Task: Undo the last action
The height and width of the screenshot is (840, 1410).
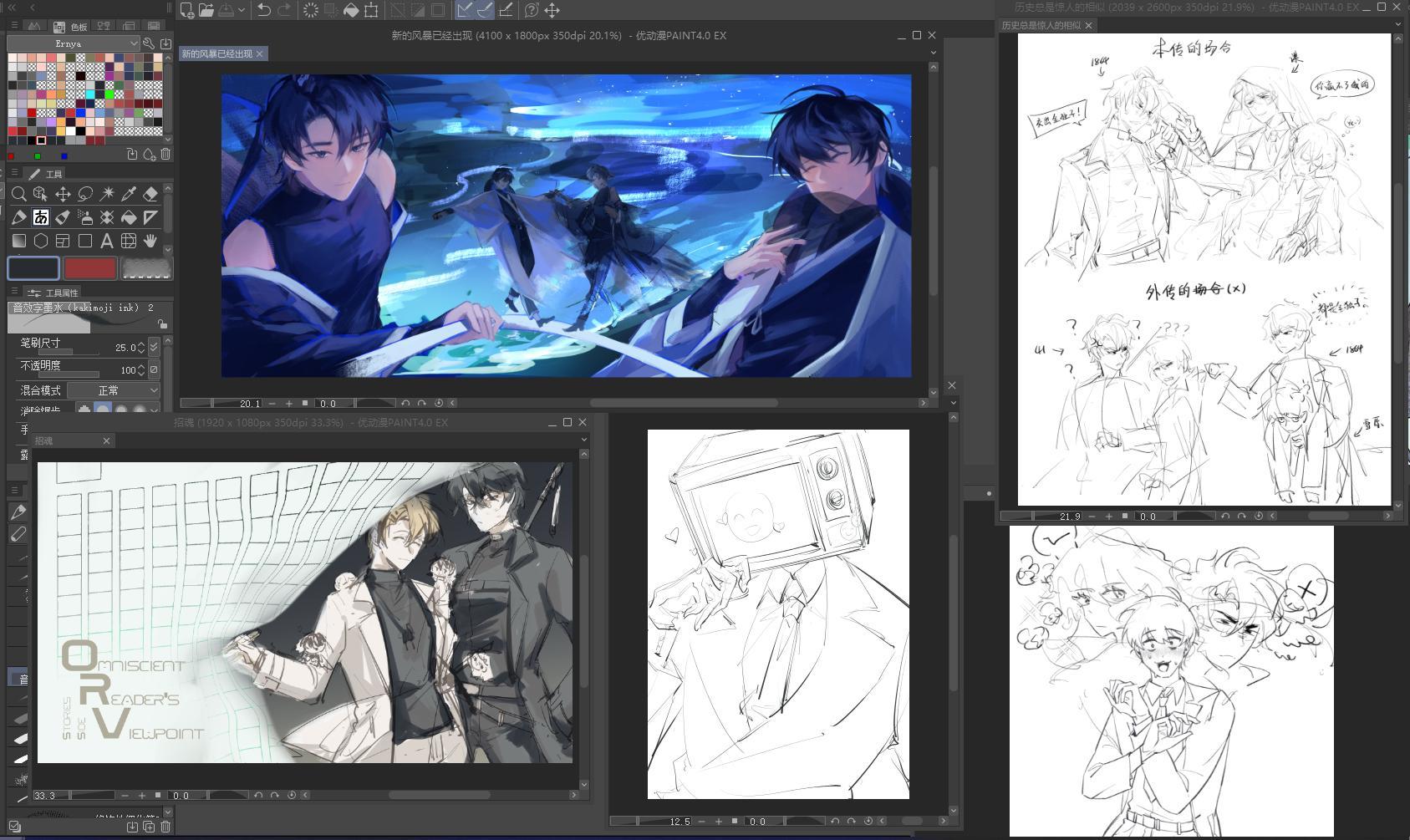Action: pyautogui.click(x=263, y=10)
